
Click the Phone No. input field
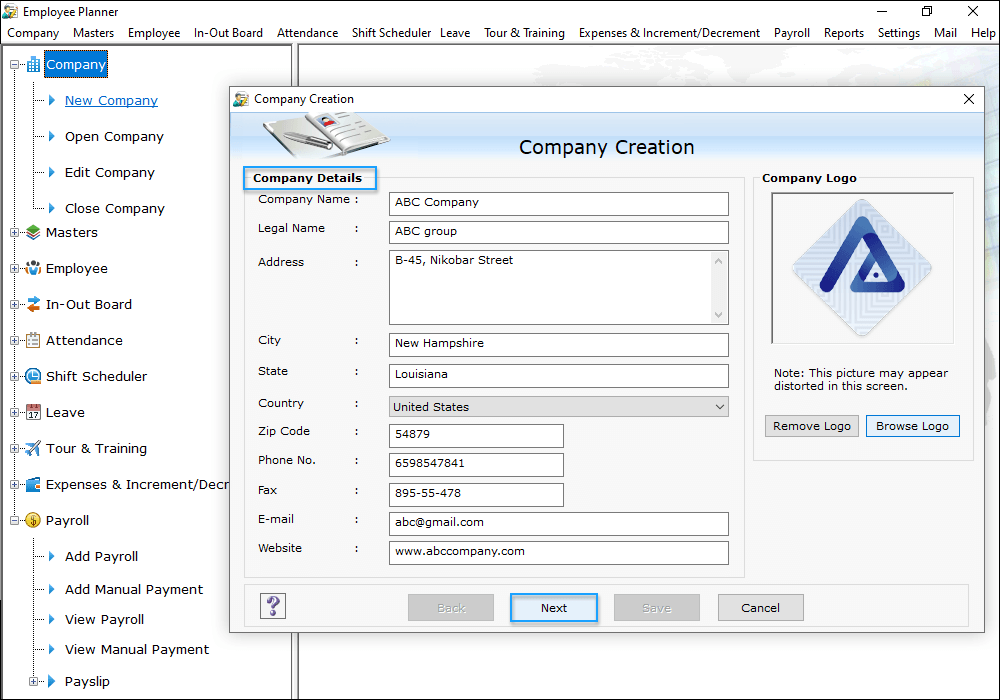476,465
